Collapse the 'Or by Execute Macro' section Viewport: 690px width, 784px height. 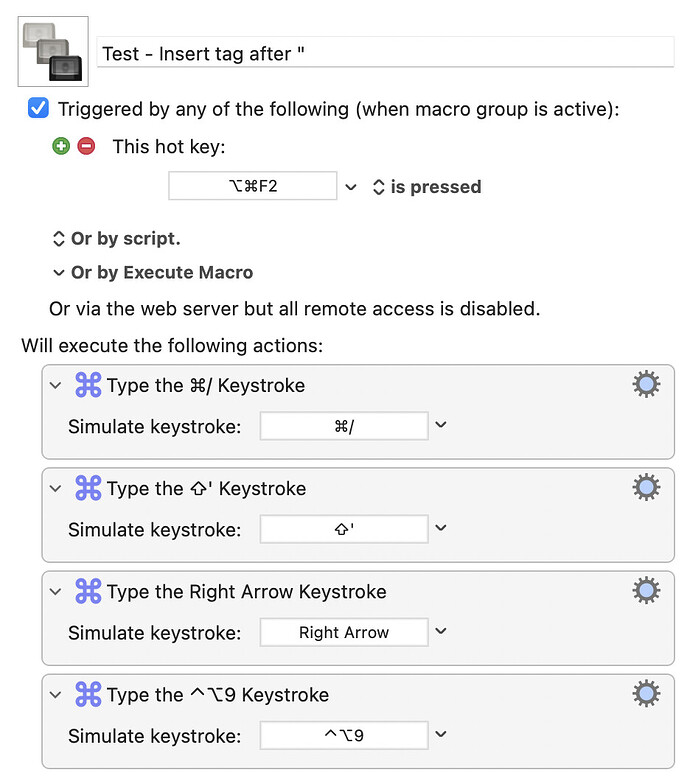pos(58,272)
